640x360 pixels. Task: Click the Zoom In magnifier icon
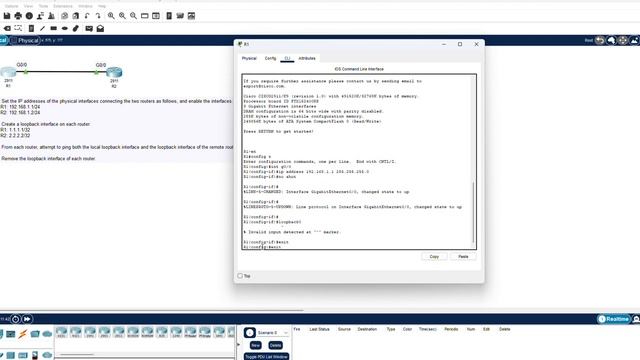(111, 16)
